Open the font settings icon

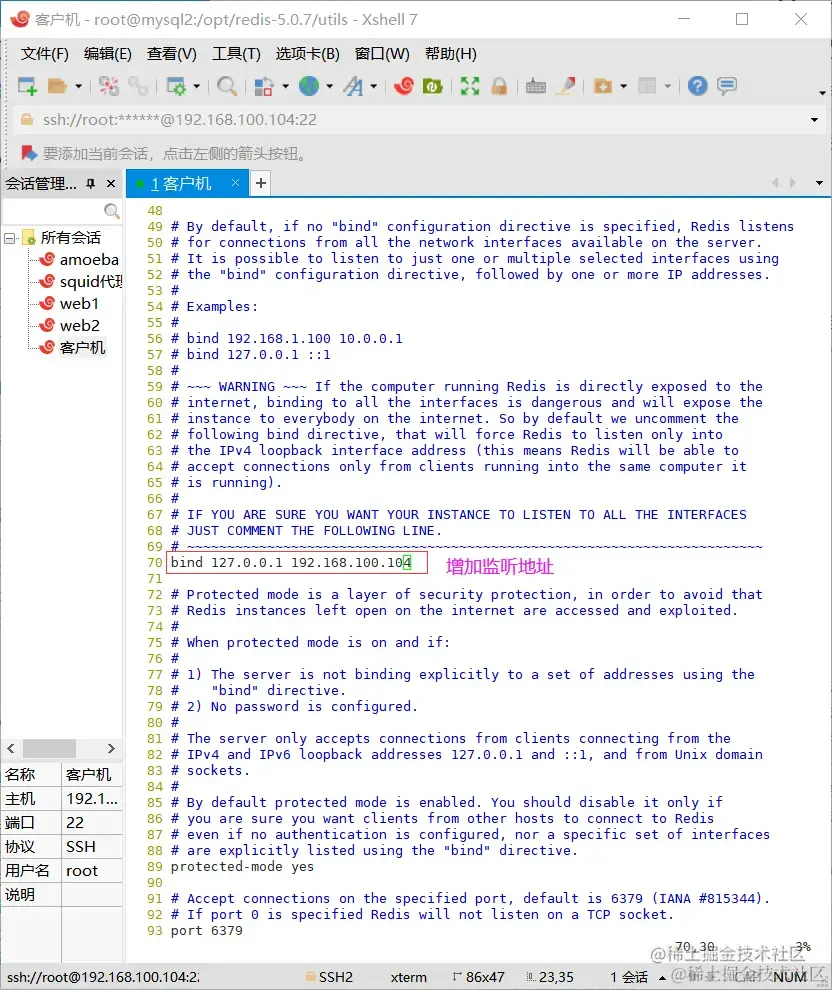click(354, 86)
